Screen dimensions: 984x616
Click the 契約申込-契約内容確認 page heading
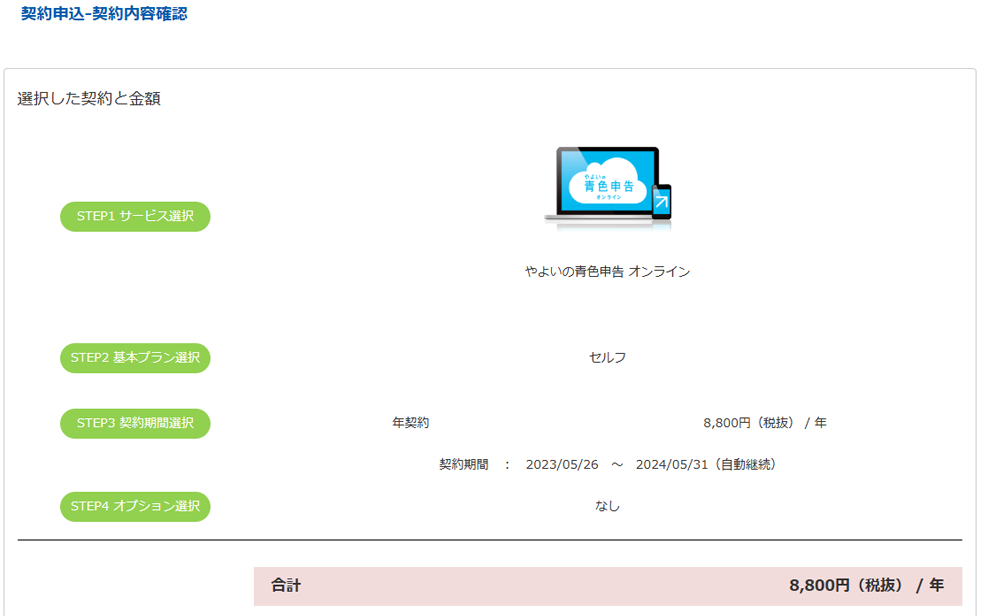click(x=104, y=13)
